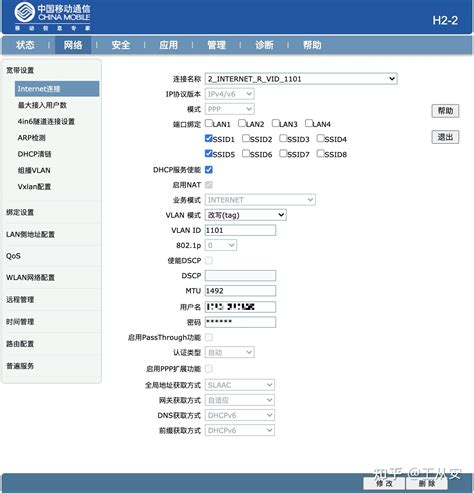This screenshot has height=493, width=474.
Task: Open the 网络 tab
Action: tap(73, 45)
